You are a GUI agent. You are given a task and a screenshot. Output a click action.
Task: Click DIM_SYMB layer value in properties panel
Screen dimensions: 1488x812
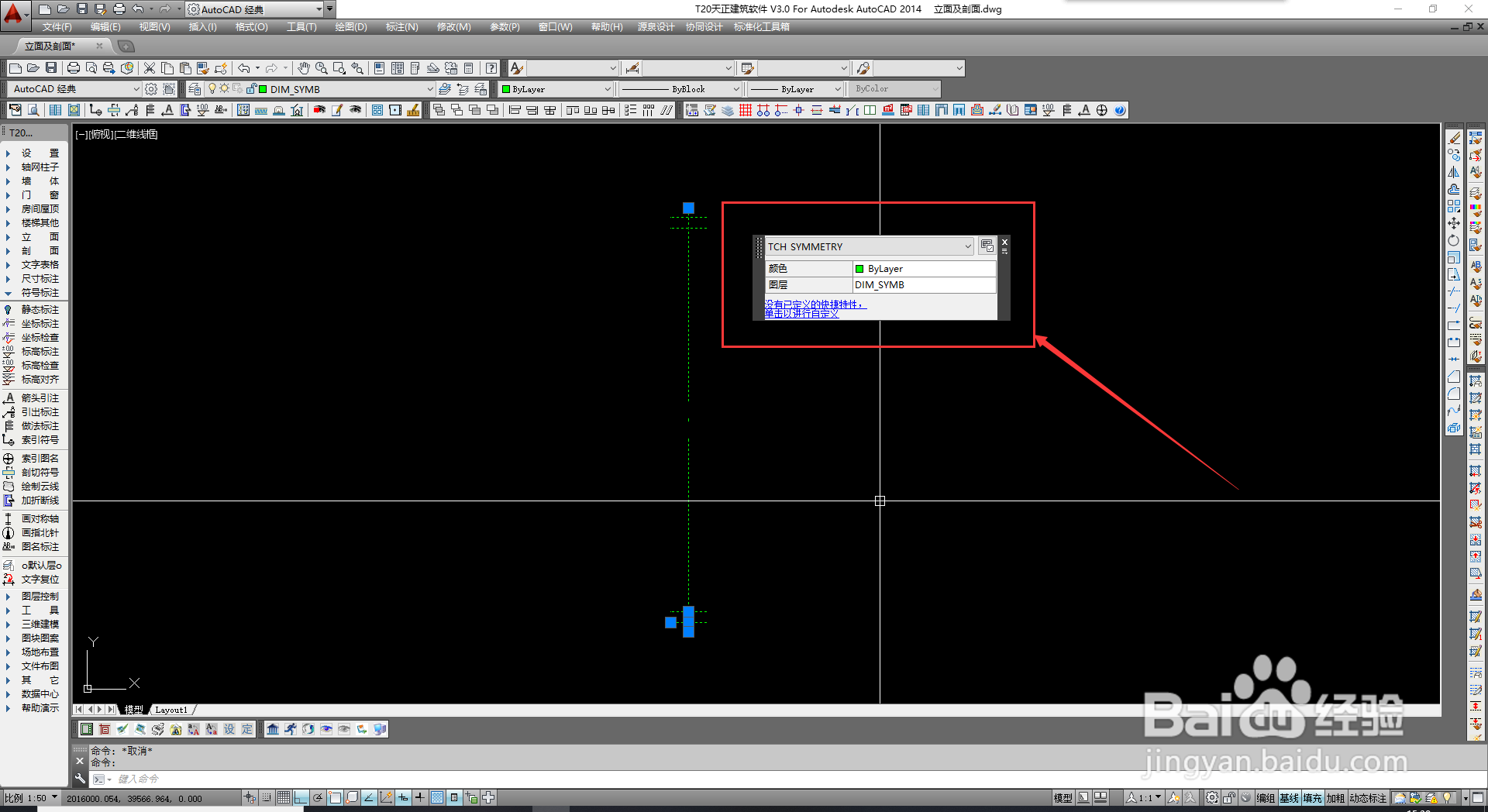coord(924,285)
